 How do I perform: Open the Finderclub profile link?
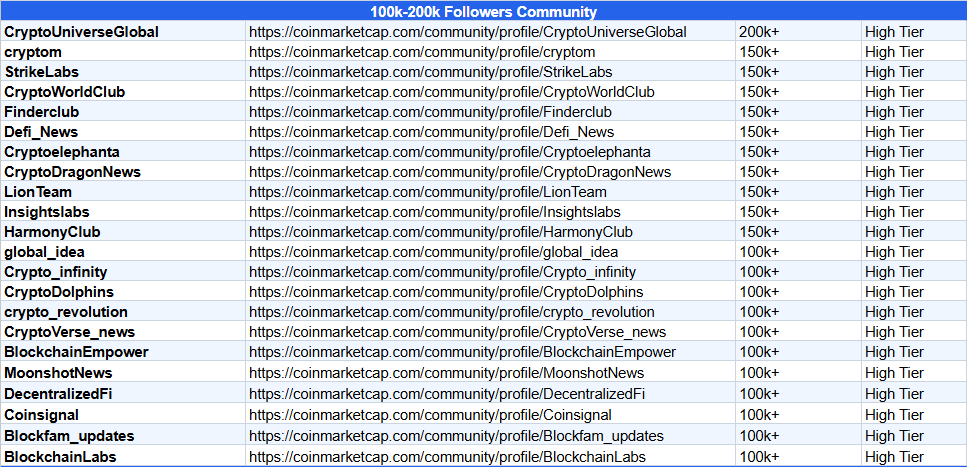click(430, 112)
